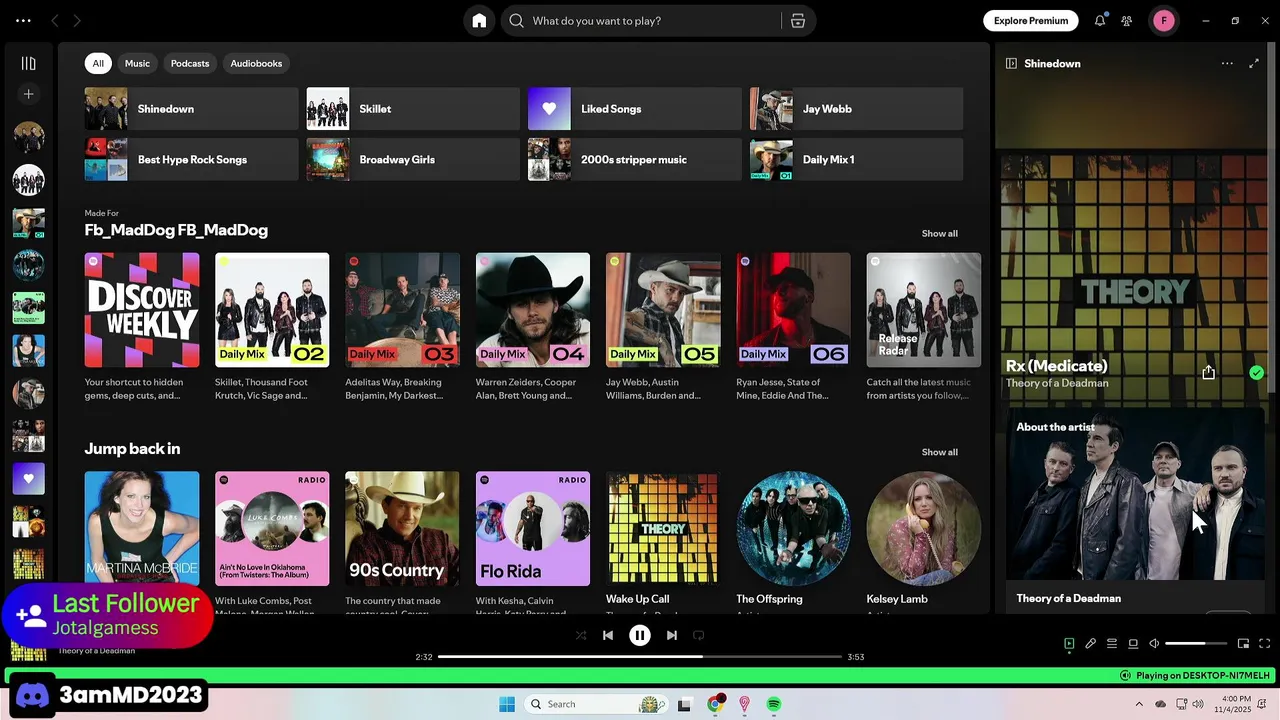1280x720 pixels.
Task: Open the Skillet shortcut tile
Action: click(413, 109)
